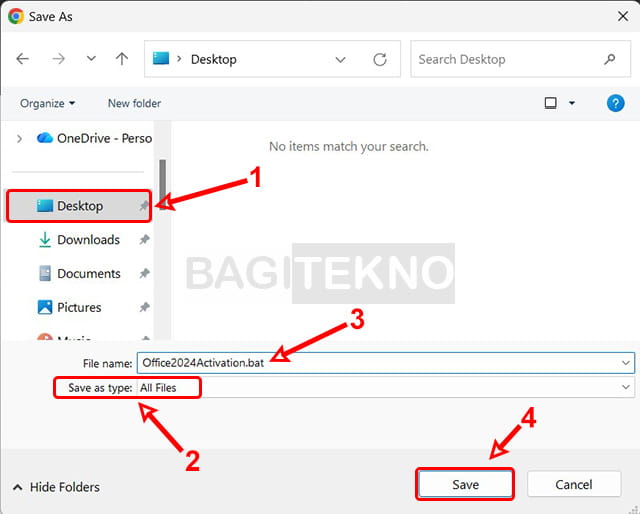Collapse with Hide Folders
Screen dimensions: 640x514
click(57, 487)
